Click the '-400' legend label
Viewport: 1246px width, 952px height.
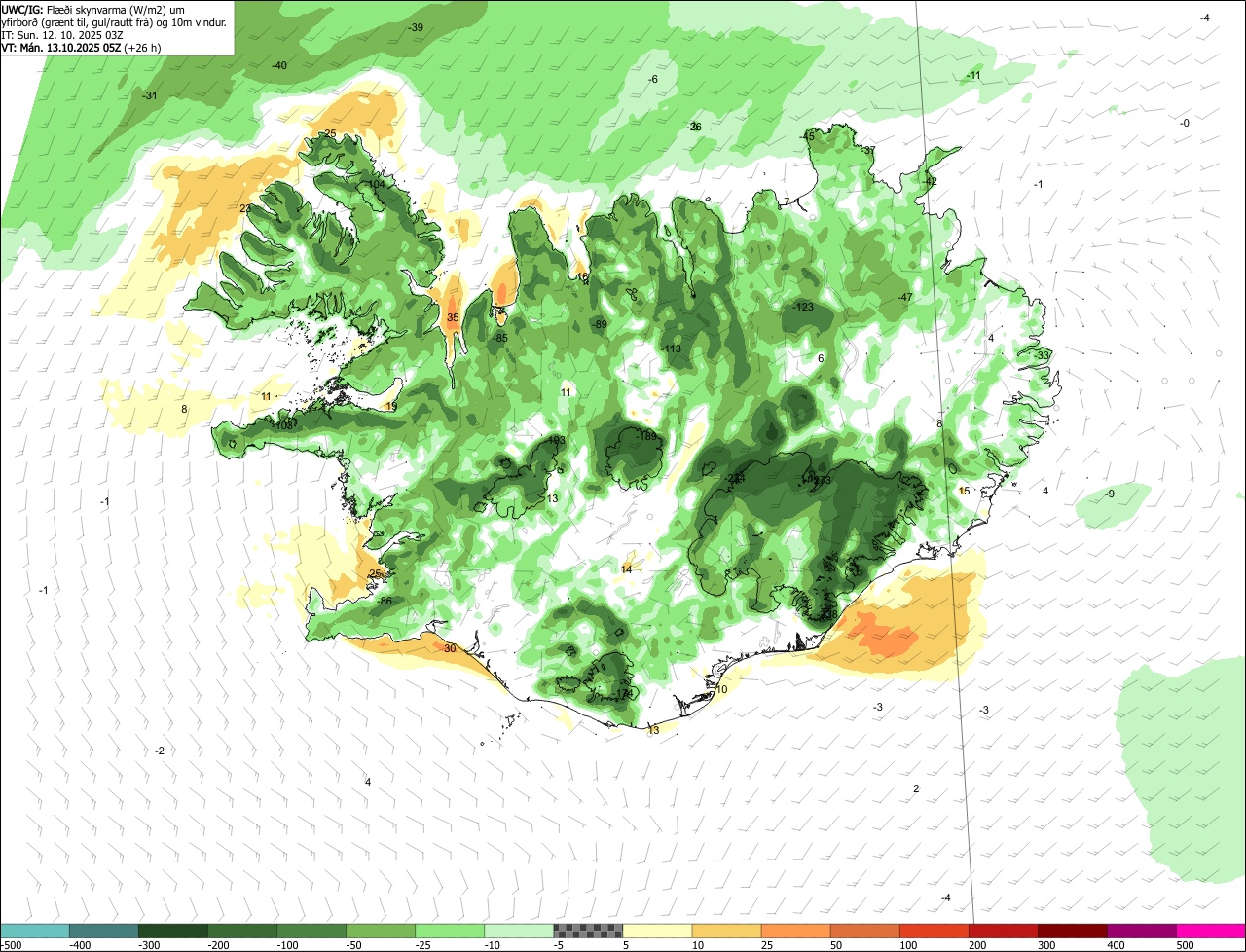80,945
